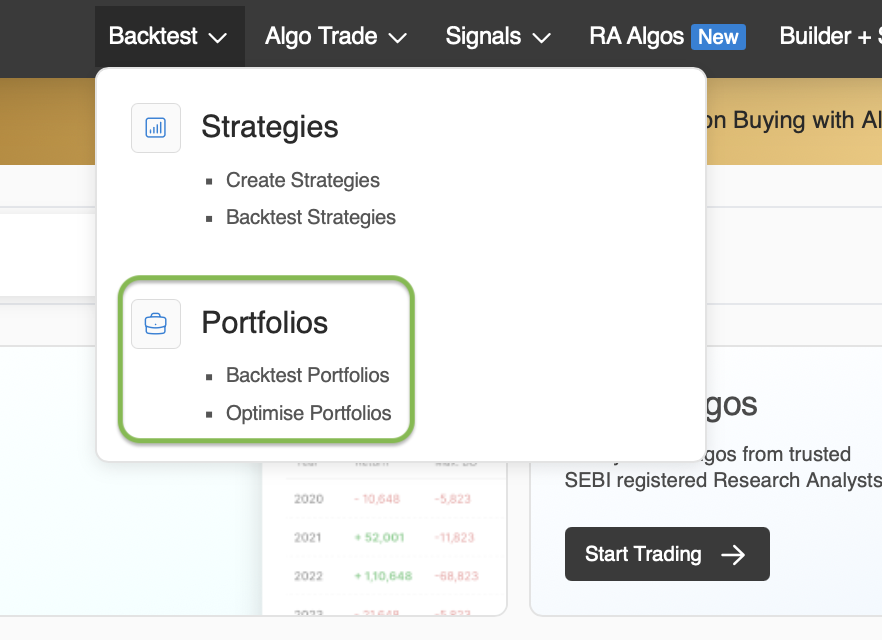The image size is (882, 640).
Task: Choose Backtest Strategies in the dropdown
Action: coord(310,217)
